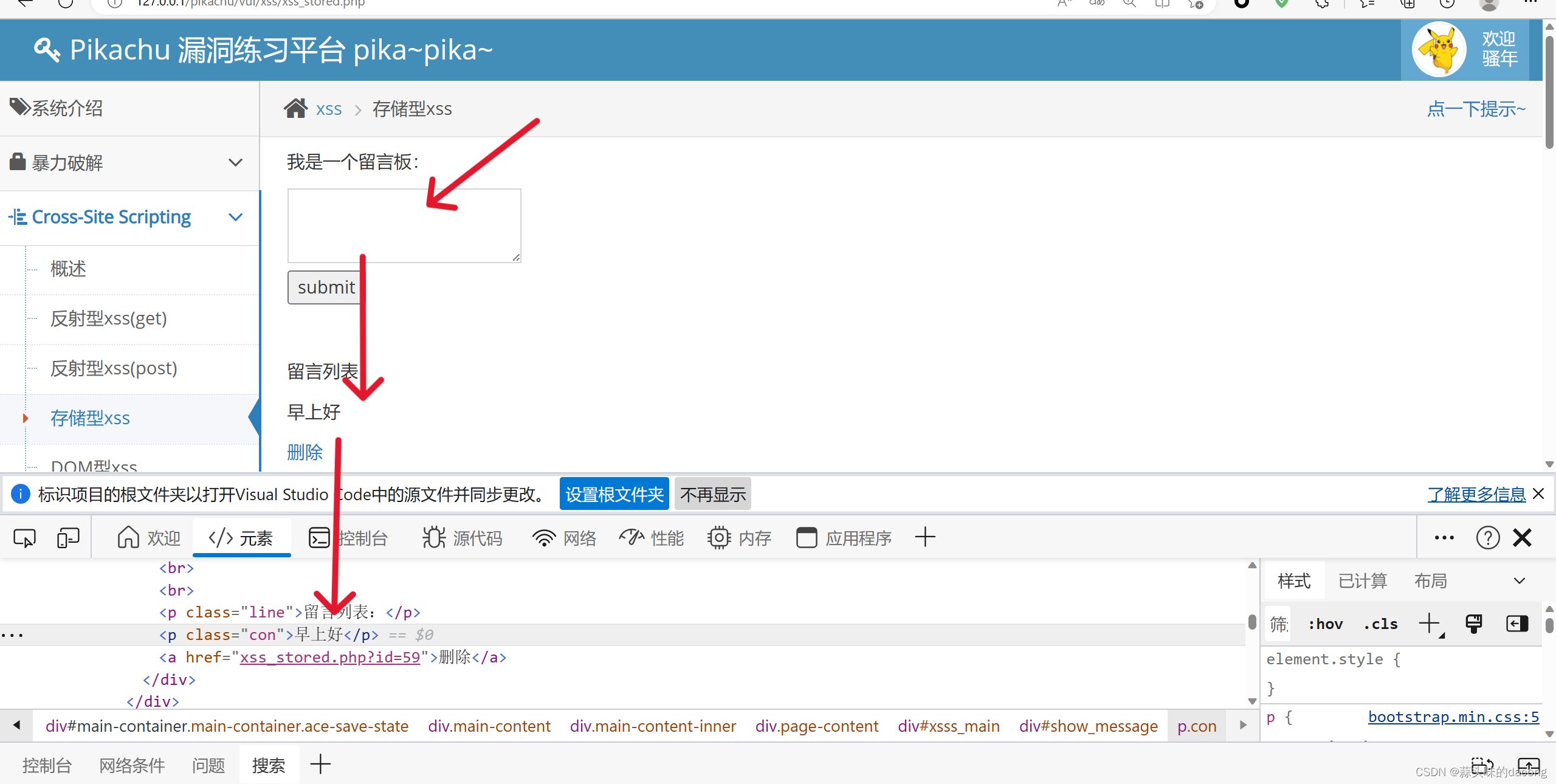Click the 删除 link under message

tap(305, 452)
